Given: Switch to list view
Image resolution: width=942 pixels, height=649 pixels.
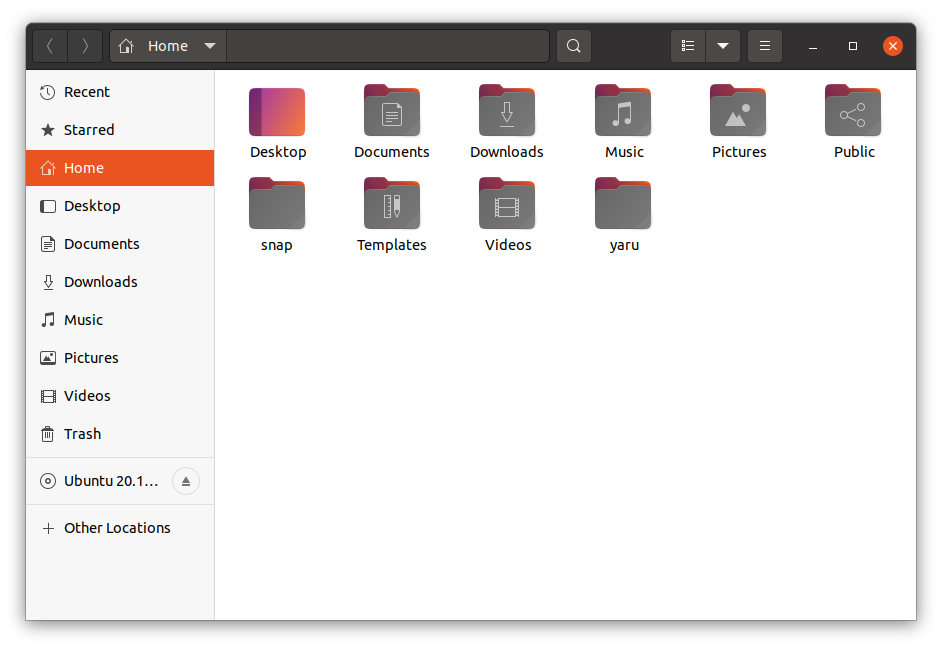Looking at the screenshot, I should click(688, 46).
